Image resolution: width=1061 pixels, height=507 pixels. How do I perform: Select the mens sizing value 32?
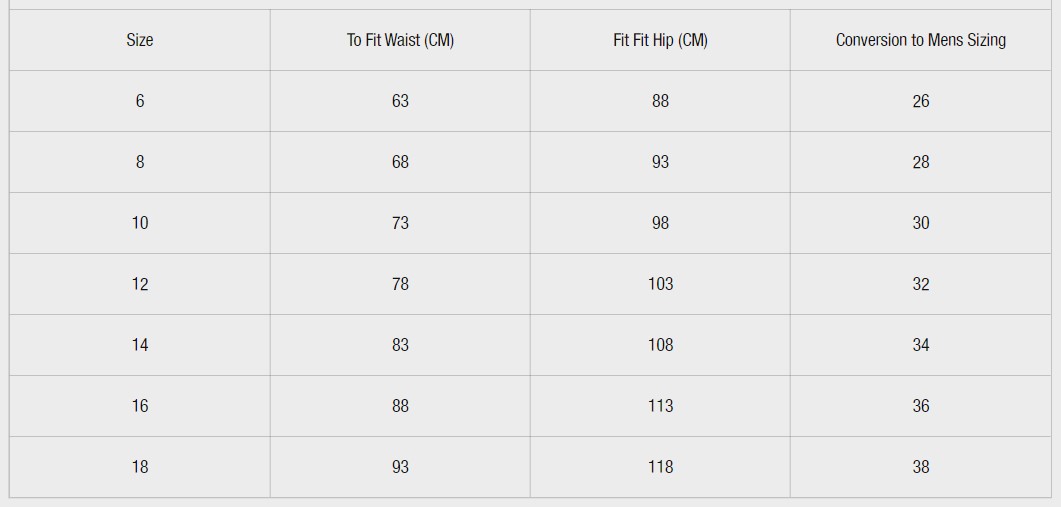pyautogui.click(x=920, y=284)
